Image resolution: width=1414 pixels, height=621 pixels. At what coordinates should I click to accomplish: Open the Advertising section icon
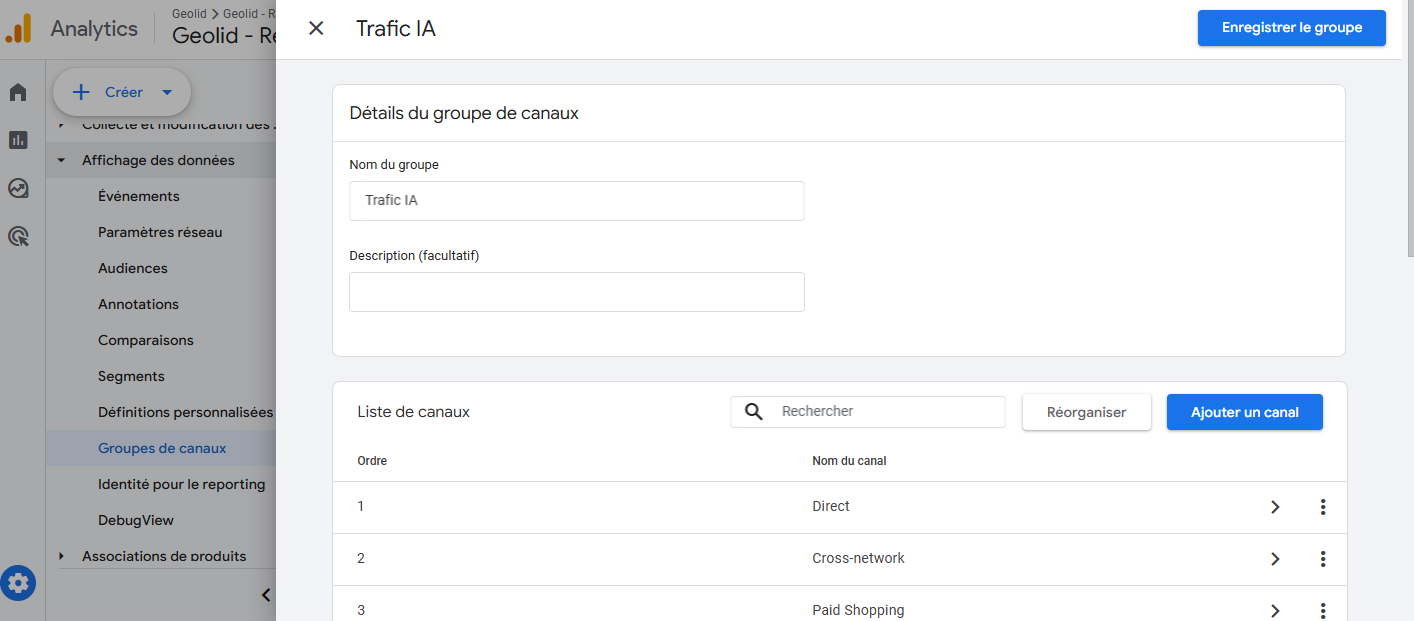[17, 236]
